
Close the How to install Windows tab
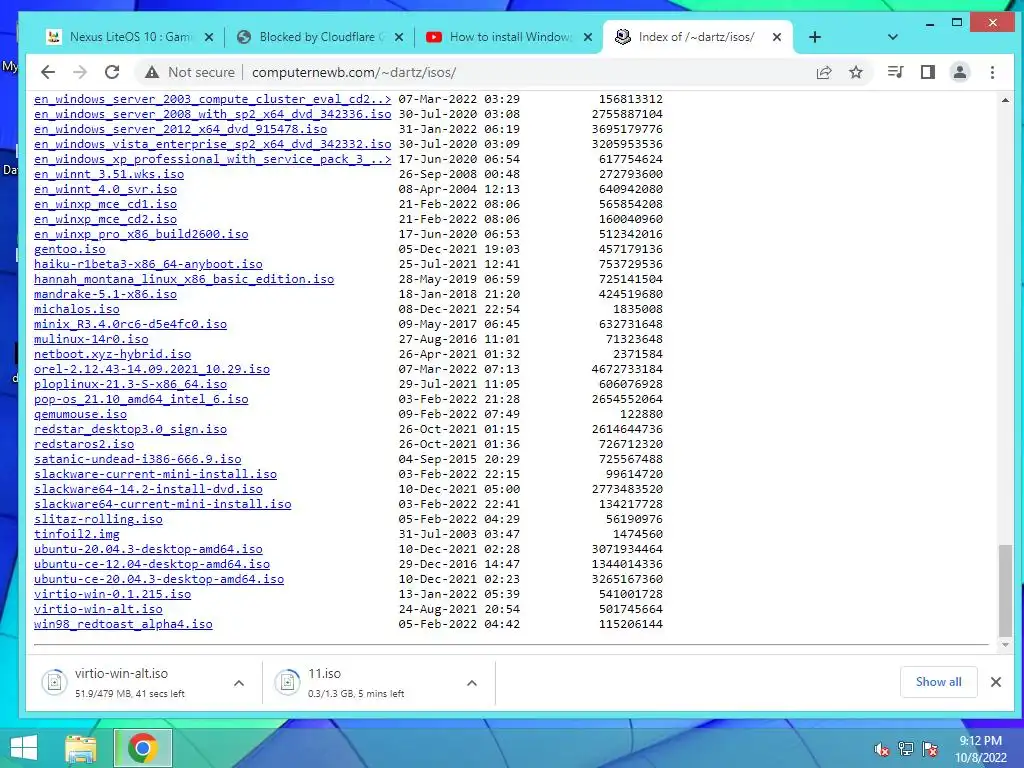click(x=588, y=37)
